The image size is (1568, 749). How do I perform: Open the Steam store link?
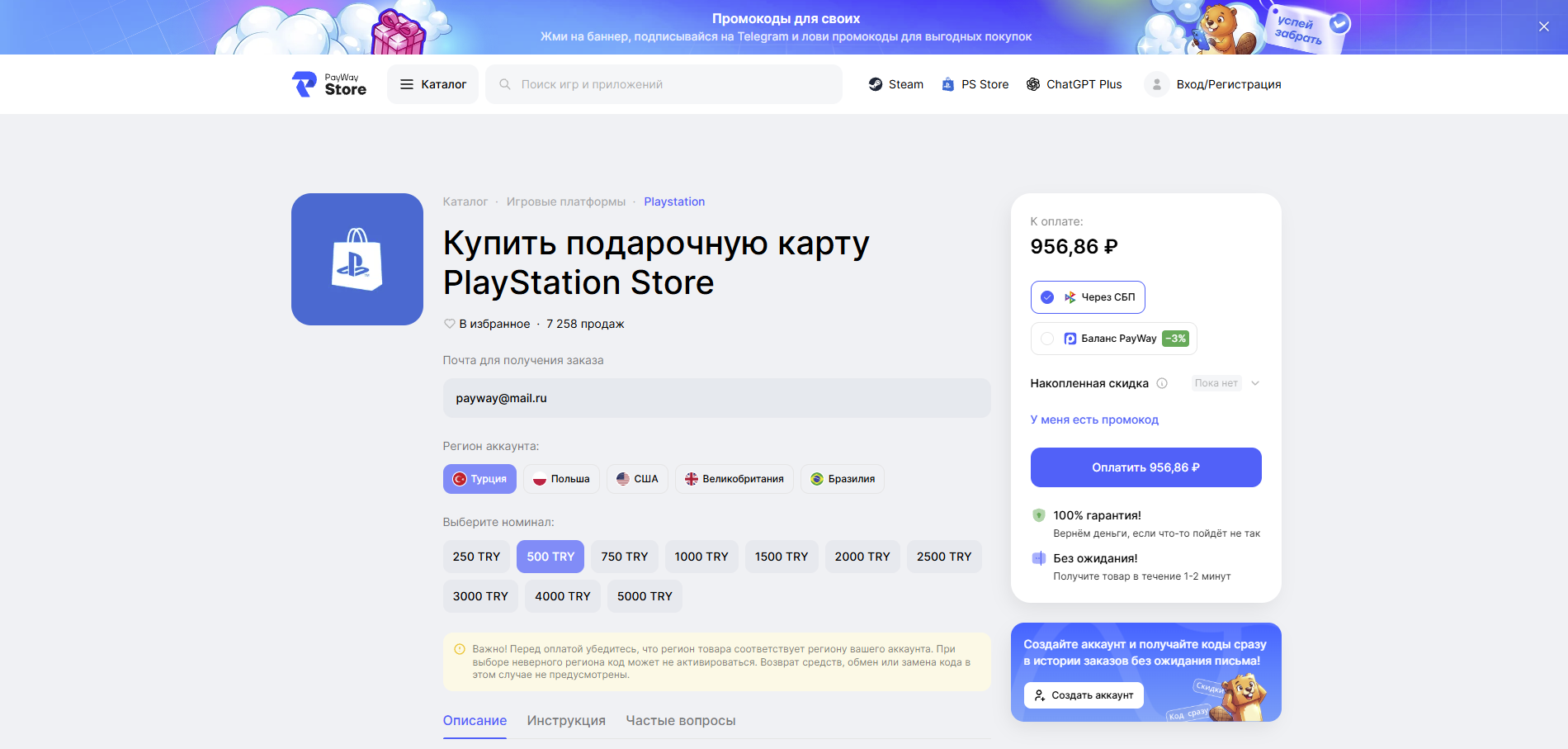pos(895,84)
